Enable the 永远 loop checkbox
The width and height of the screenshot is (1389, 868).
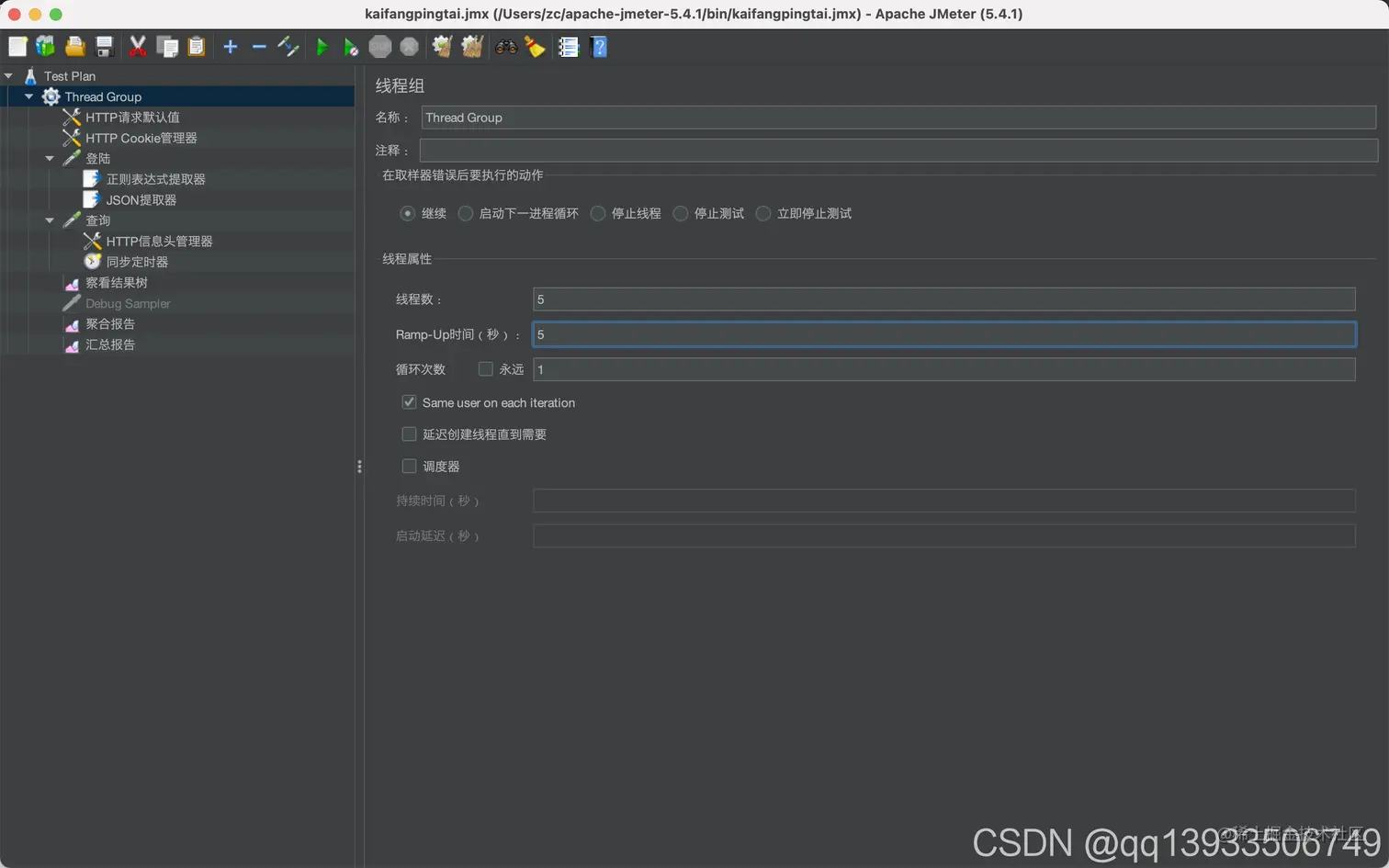coord(486,369)
